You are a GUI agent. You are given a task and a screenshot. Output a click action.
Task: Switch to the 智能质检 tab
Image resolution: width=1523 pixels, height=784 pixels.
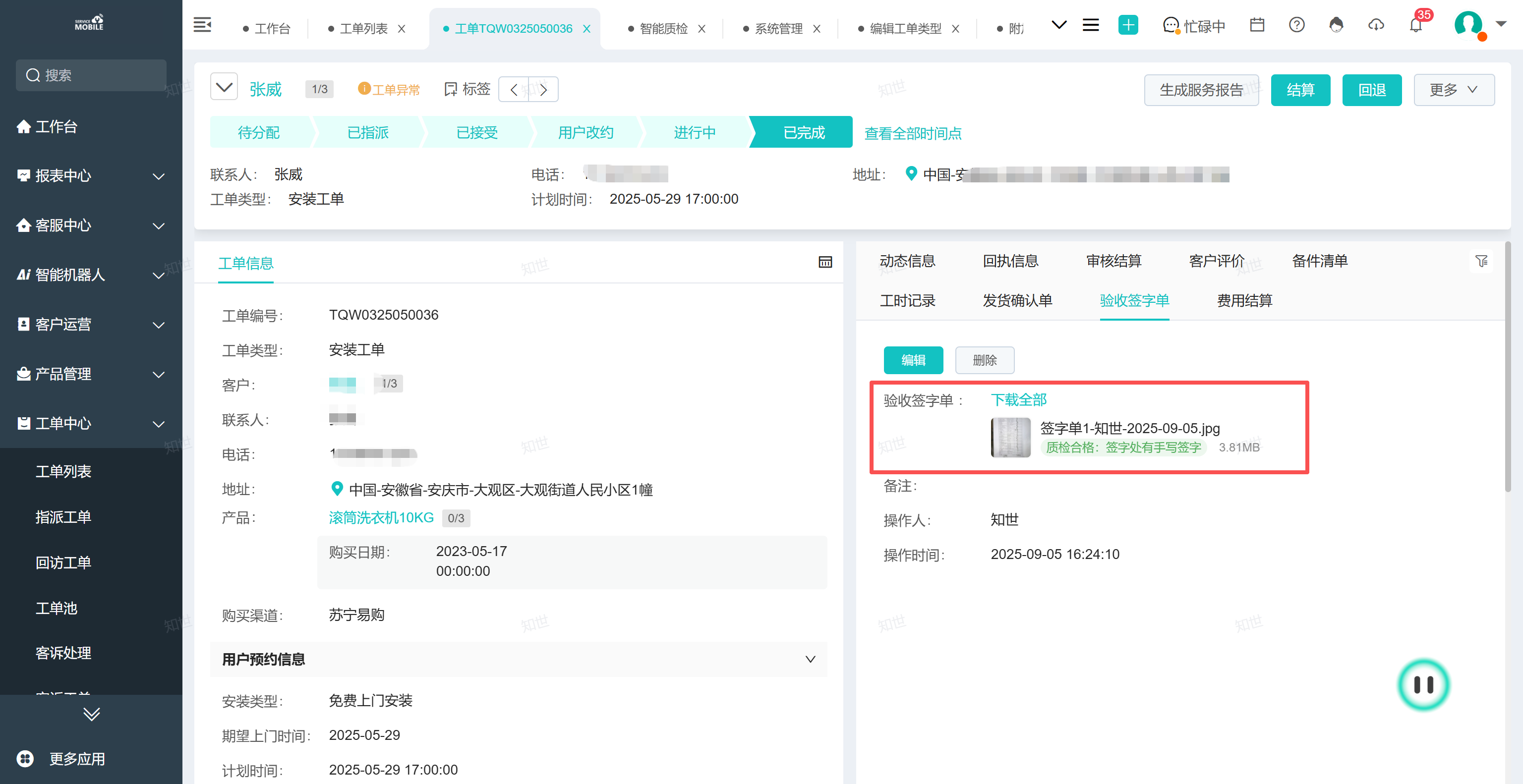pyautogui.click(x=658, y=28)
